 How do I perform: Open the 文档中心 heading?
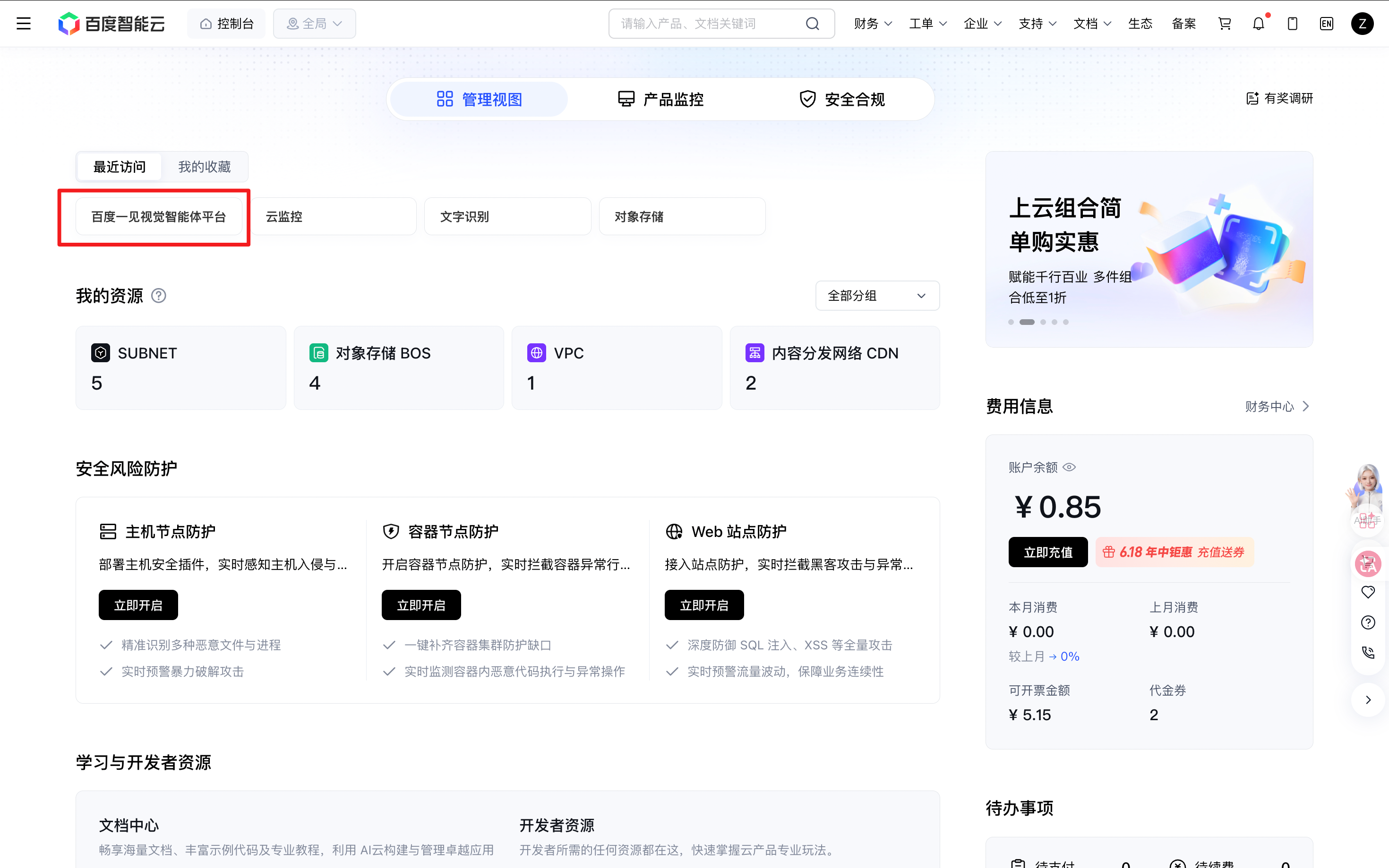[x=129, y=825]
